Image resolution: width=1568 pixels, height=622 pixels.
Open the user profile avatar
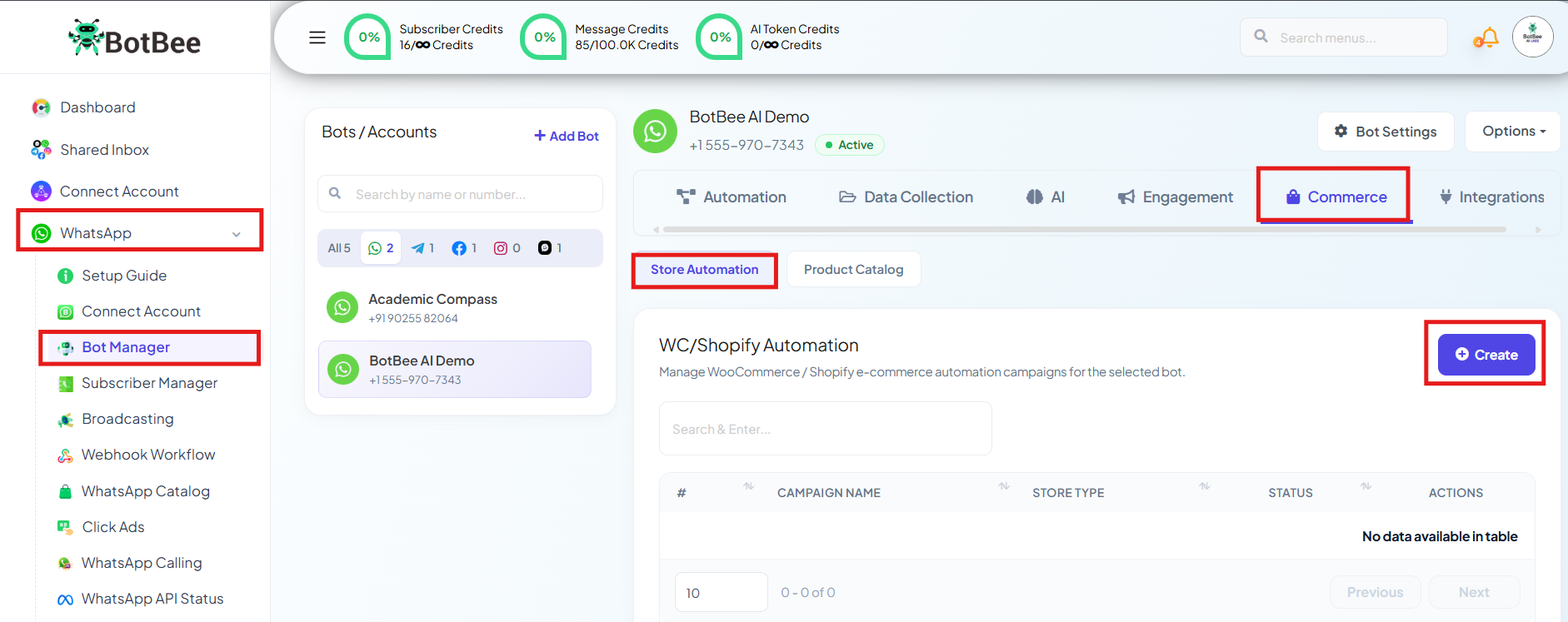(x=1533, y=37)
